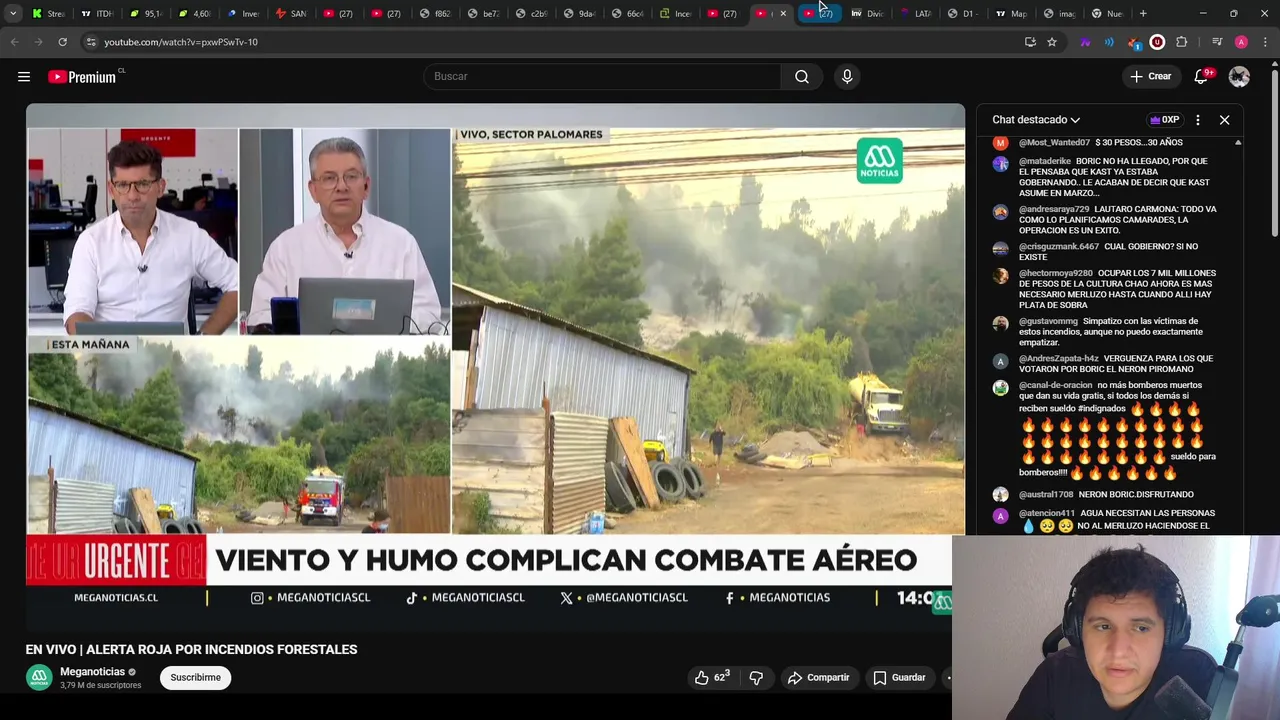
Task: Bookmark this page with star icon
Action: pyautogui.click(x=1052, y=42)
